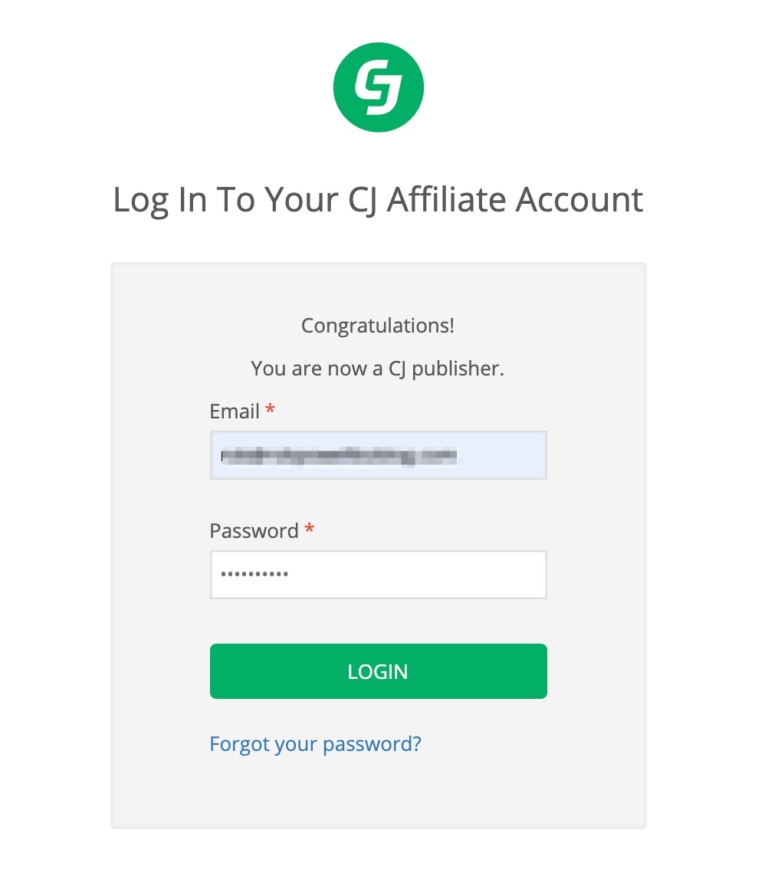Image resolution: width=768 pixels, height=895 pixels.
Task: Click the Congratulations! message
Action: [378, 325]
